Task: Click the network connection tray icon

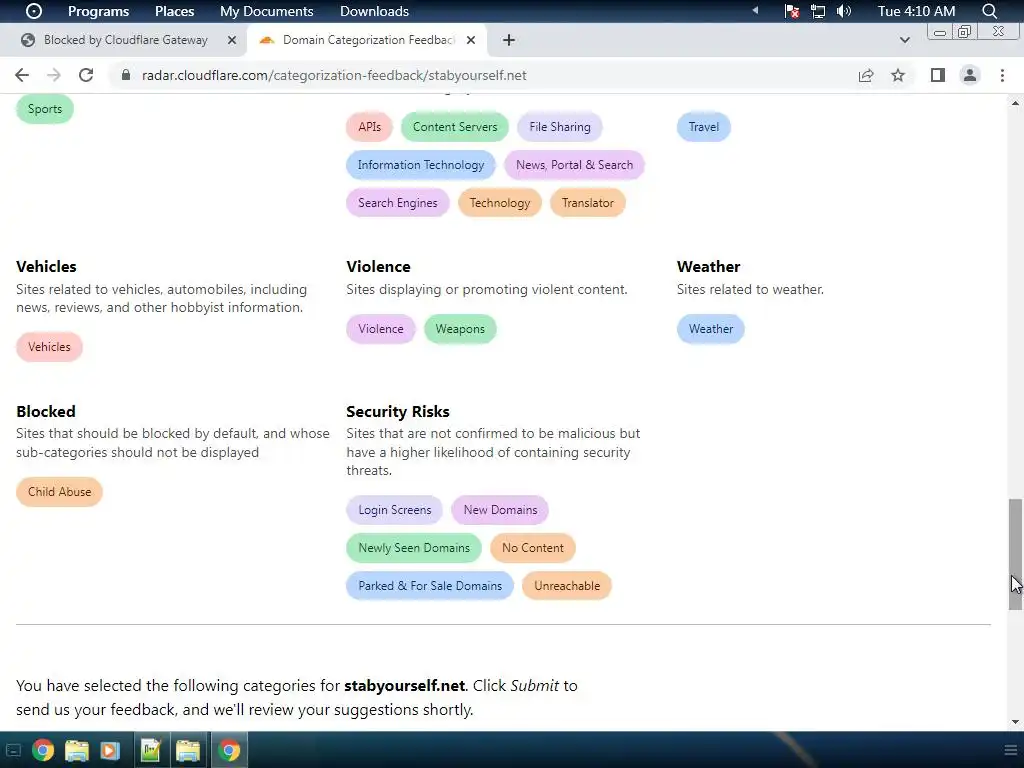Action: (x=818, y=11)
